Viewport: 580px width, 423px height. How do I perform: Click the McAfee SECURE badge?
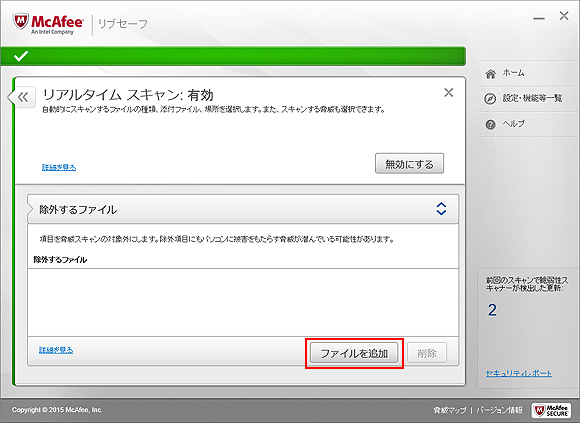551,410
